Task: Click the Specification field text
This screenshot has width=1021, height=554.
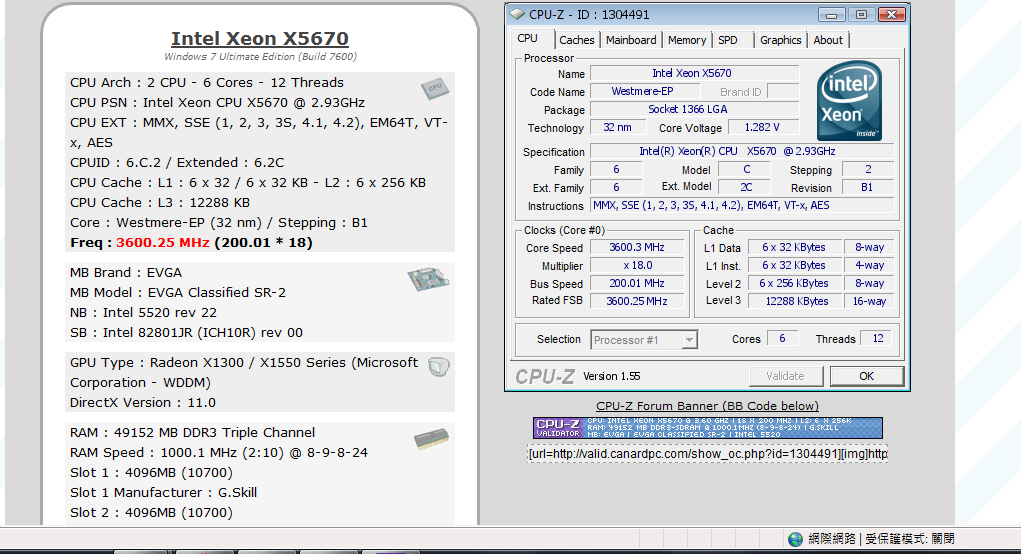Action: coord(742,151)
